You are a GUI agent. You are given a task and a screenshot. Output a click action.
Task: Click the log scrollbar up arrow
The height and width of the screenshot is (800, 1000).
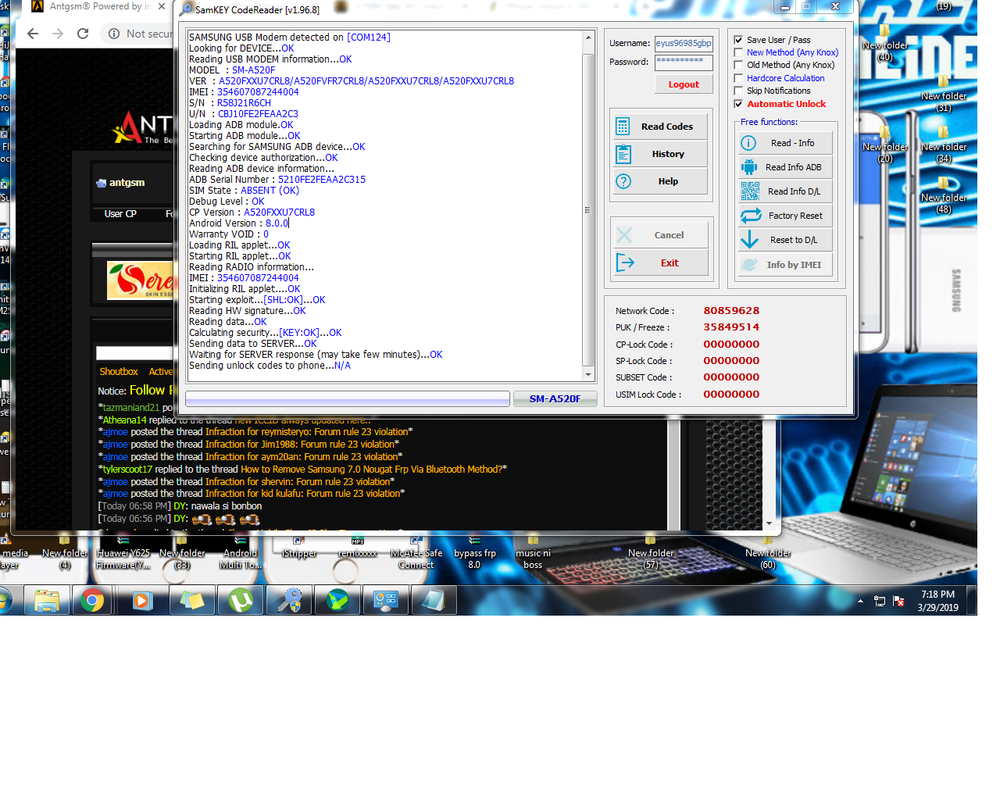[588, 38]
